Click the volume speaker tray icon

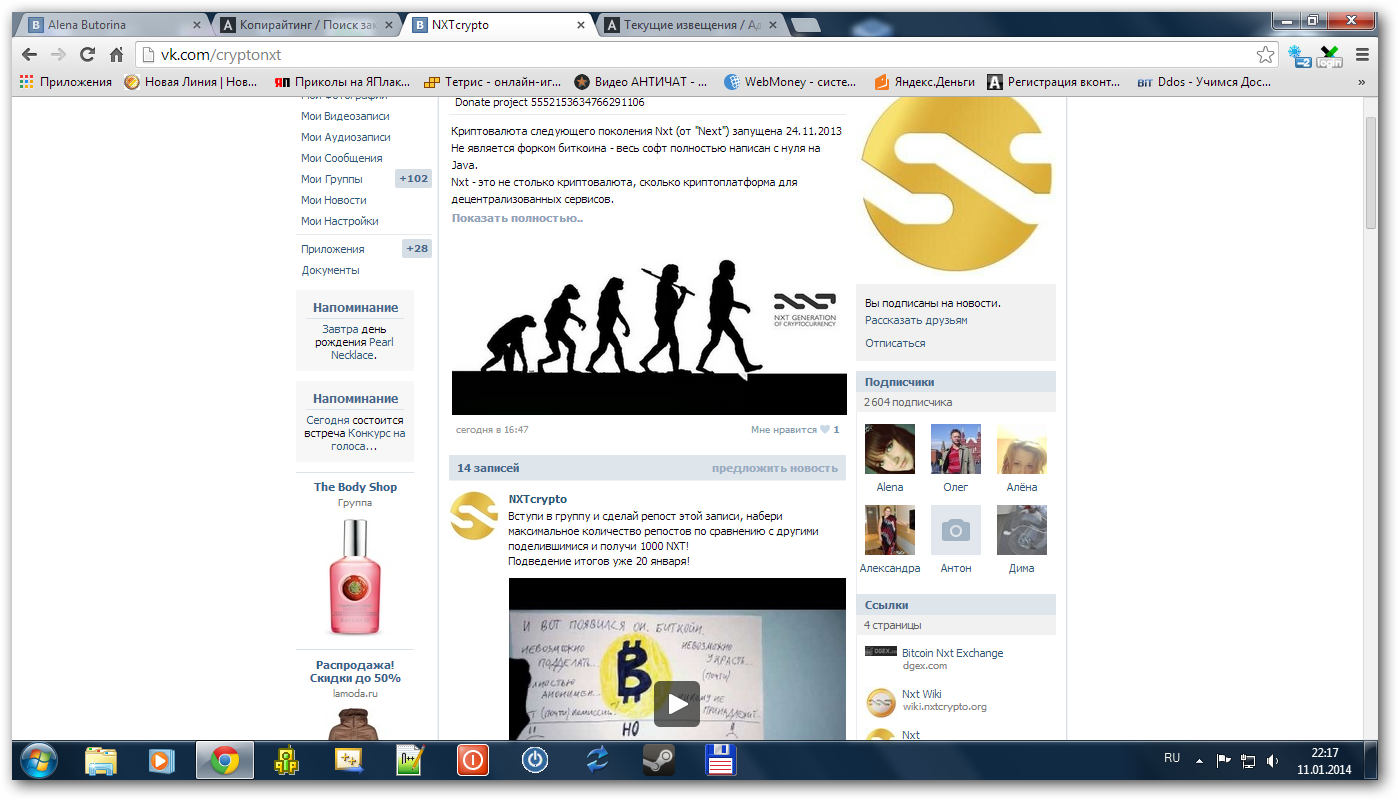click(x=1272, y=760)
